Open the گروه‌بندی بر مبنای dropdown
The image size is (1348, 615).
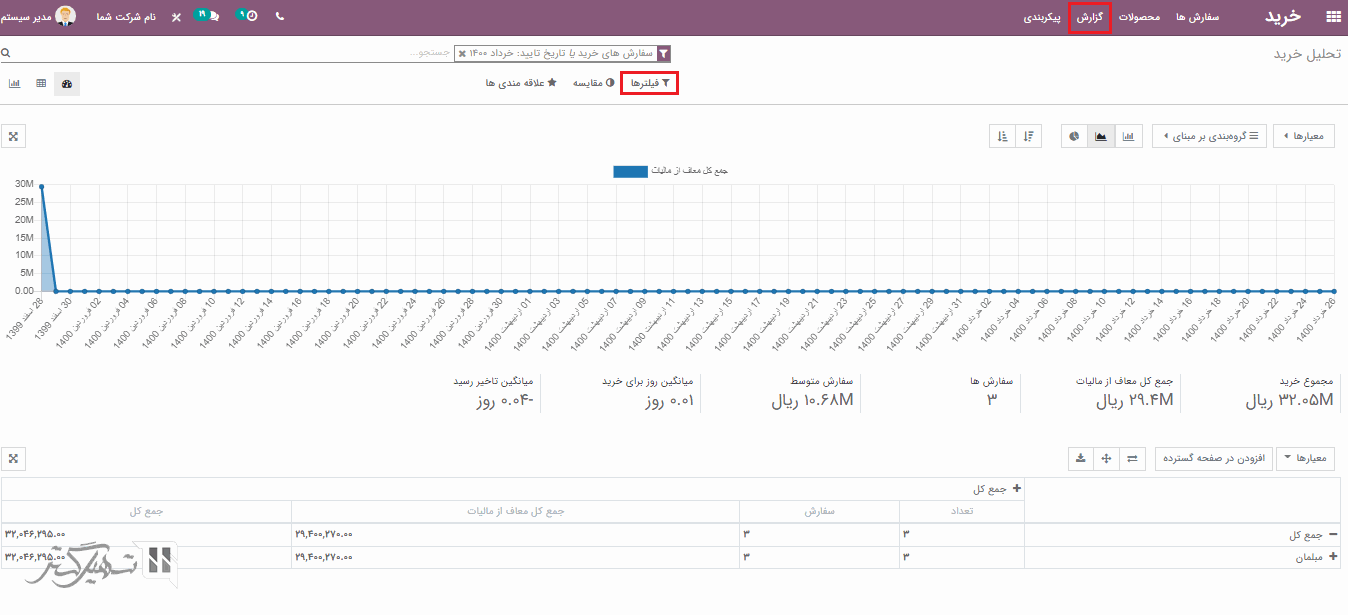pos(1210,136)
